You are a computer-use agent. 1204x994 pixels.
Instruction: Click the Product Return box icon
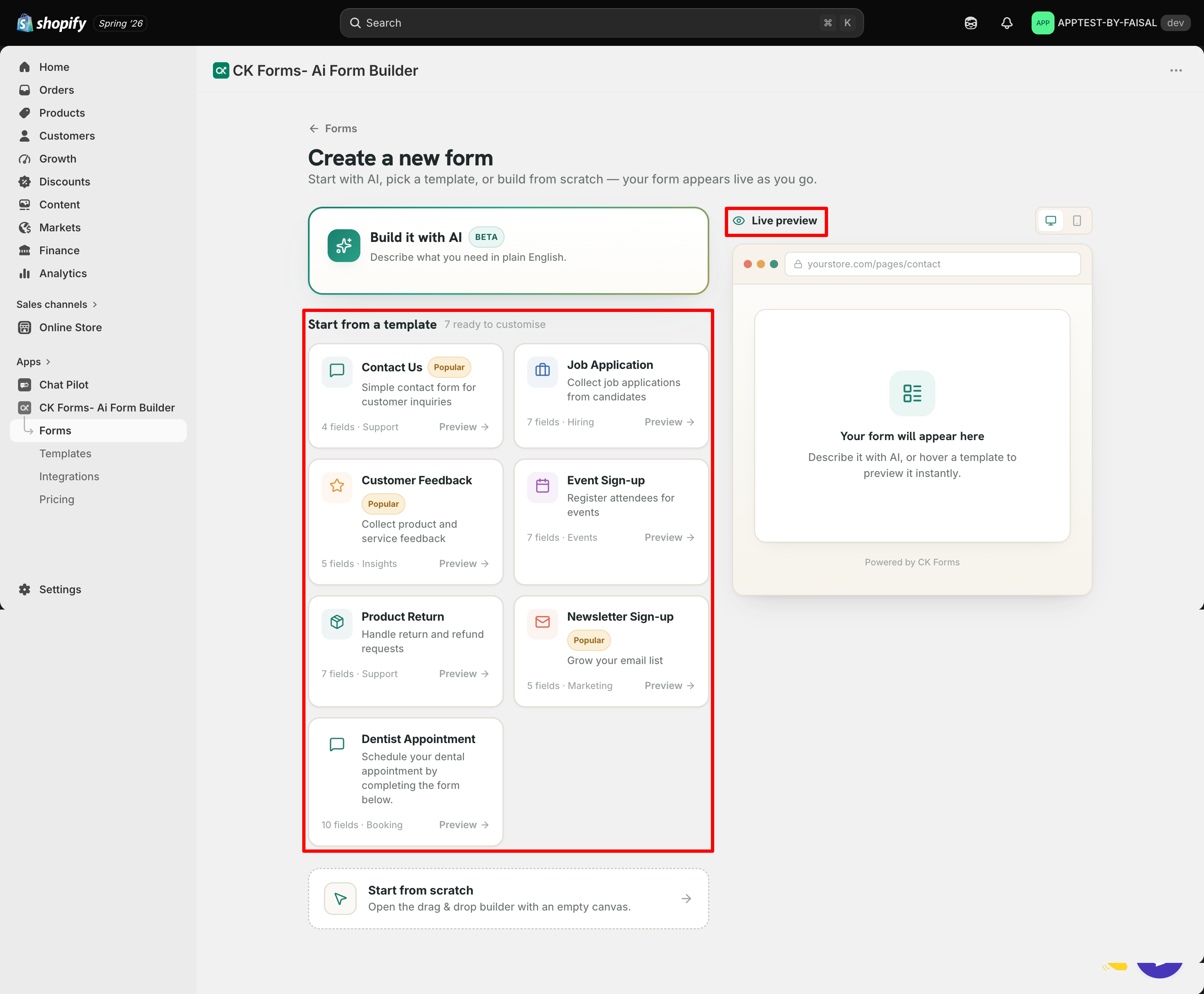click(x=337, y=622)
